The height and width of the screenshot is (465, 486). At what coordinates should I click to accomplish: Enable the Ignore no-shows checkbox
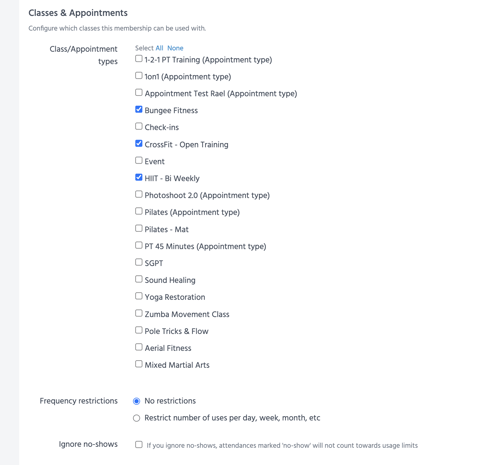tap(139, 445)
